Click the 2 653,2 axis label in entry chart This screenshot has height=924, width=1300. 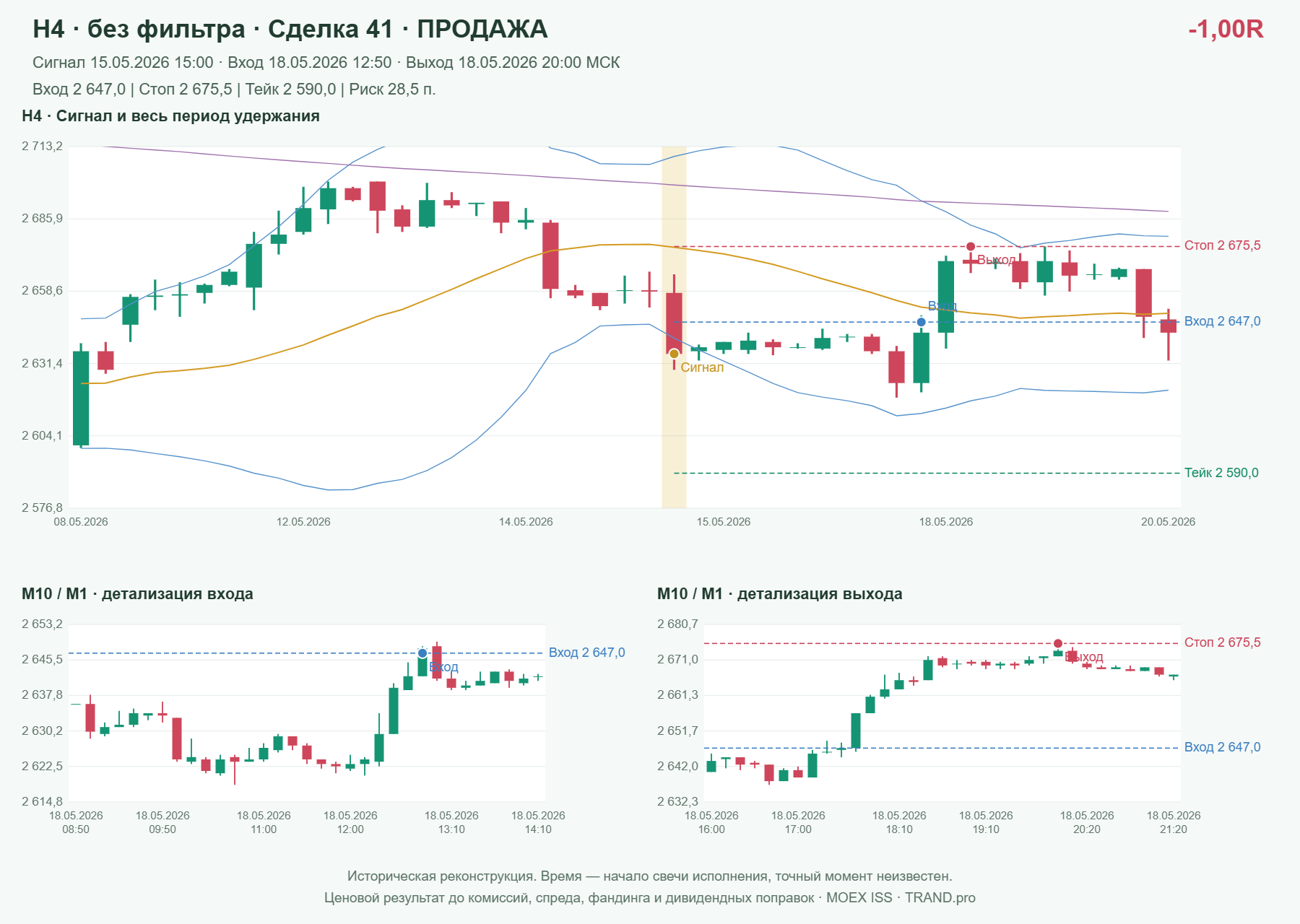pyautogui.click(x=42, y=624)
